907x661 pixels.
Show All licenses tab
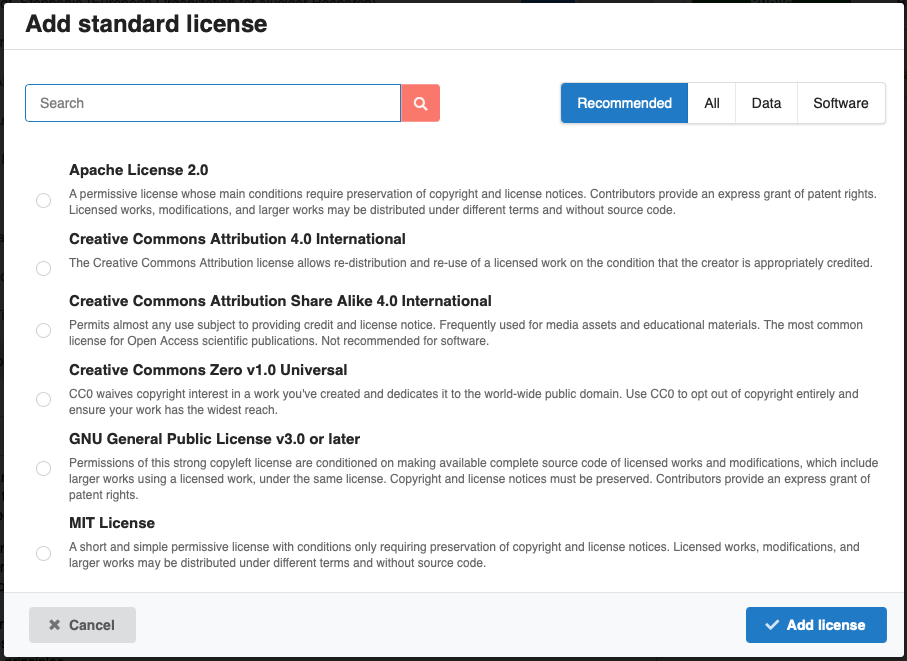tap(711, 103)
